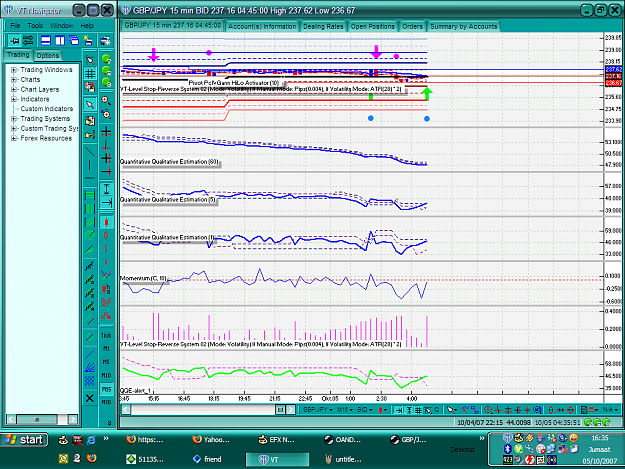Switch to the Options tab in Navigator

click(x=48, y=56)
